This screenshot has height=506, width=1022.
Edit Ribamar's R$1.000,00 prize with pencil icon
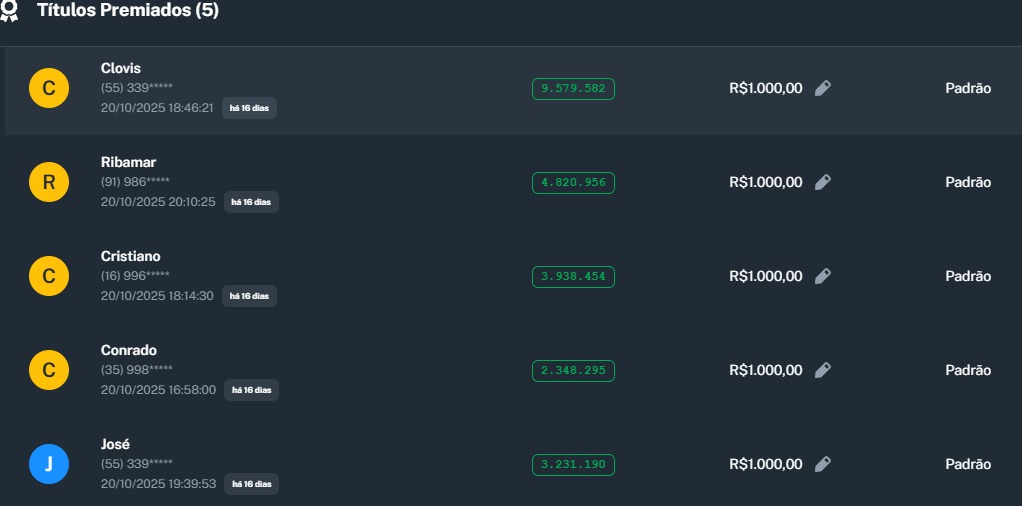tap(822, 182)
